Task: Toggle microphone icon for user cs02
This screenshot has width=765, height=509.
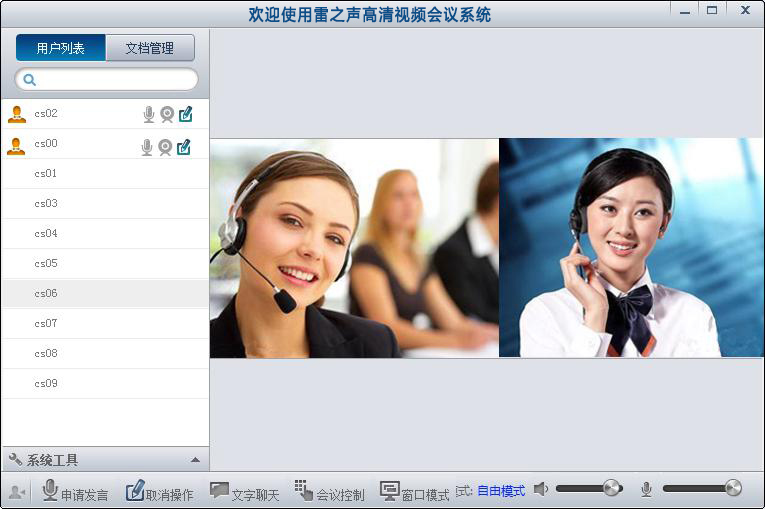Action: tap(149, 114)
